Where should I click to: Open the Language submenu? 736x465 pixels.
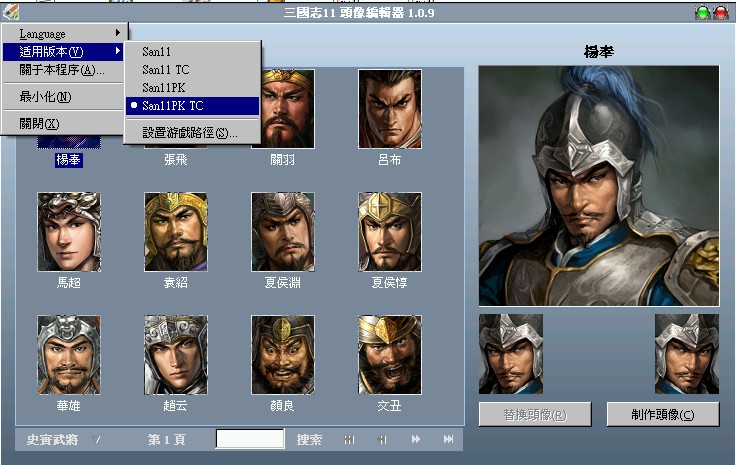64,34
